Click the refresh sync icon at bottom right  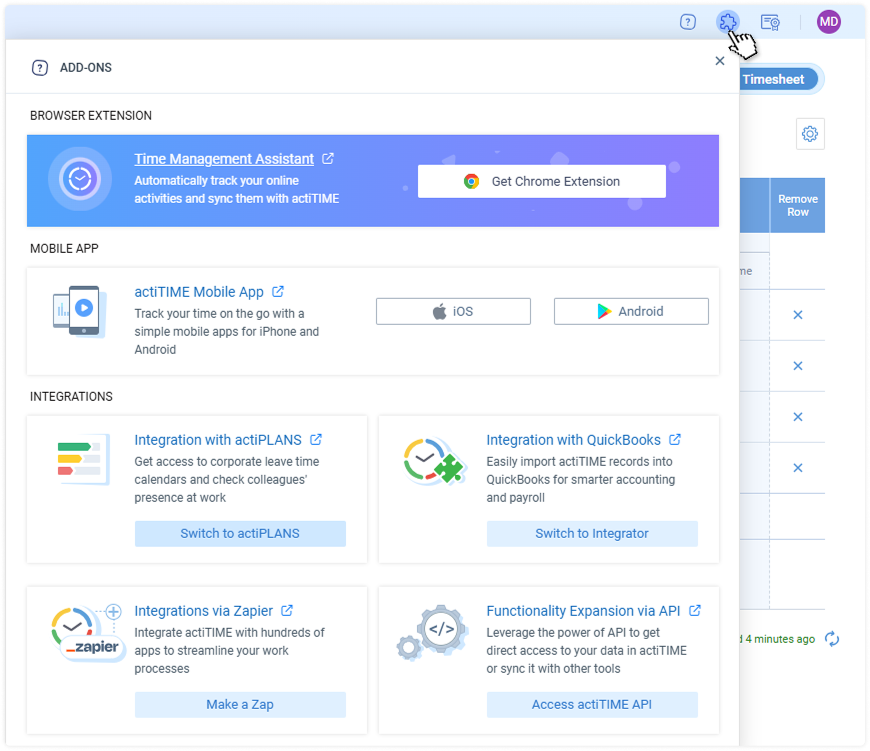832,639
